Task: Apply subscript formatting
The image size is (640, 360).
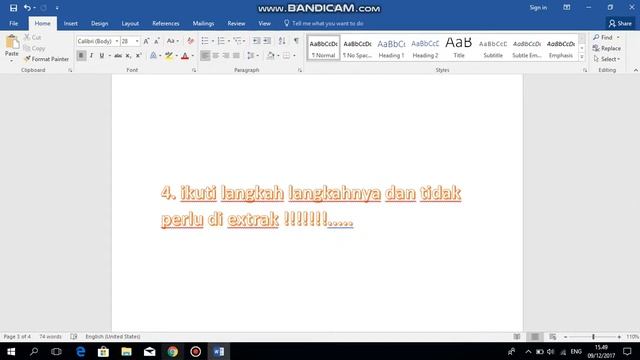Action: point(128,56)
